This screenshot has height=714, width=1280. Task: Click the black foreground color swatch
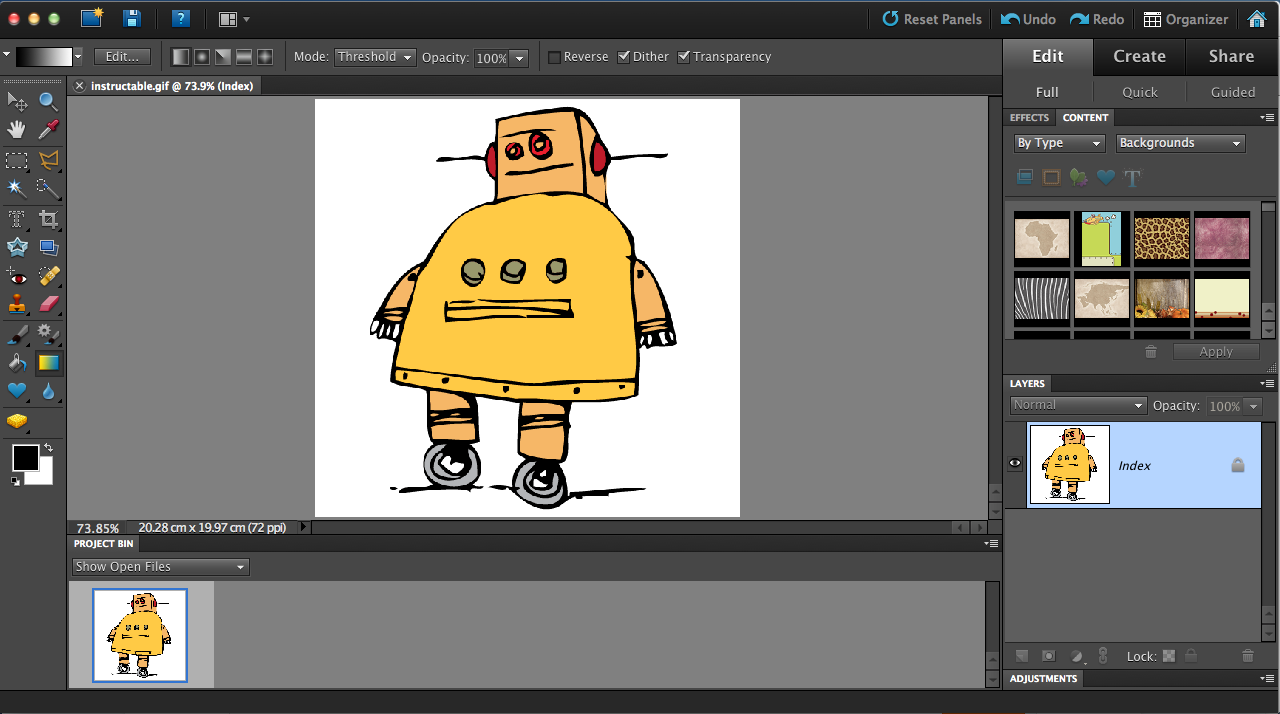point(25,458)
